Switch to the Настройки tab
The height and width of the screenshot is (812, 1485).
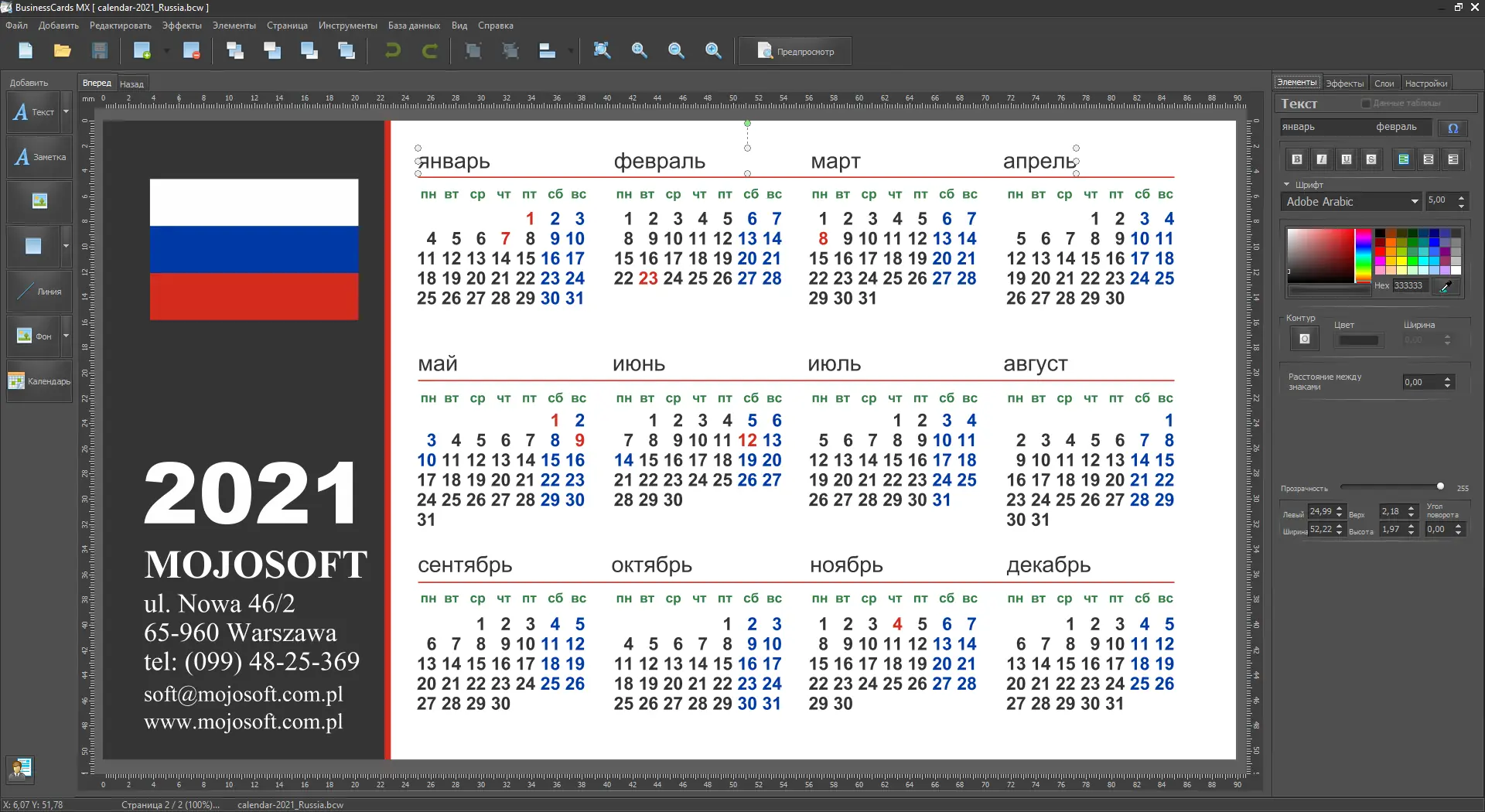coord(1426,84)
